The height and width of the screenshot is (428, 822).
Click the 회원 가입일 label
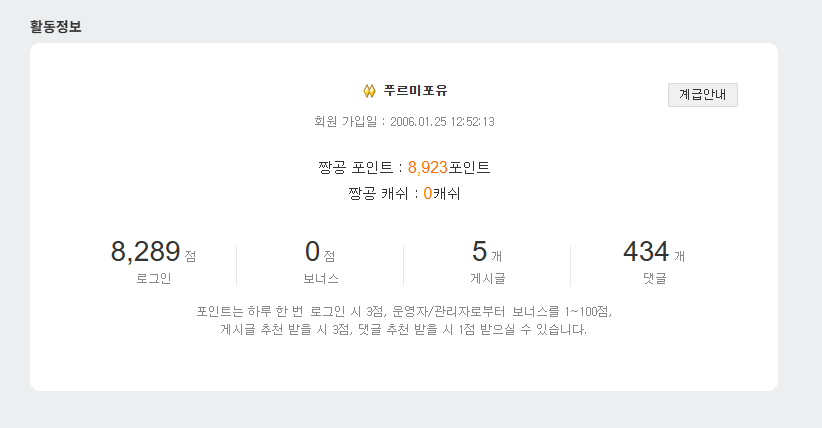[346, 122]
